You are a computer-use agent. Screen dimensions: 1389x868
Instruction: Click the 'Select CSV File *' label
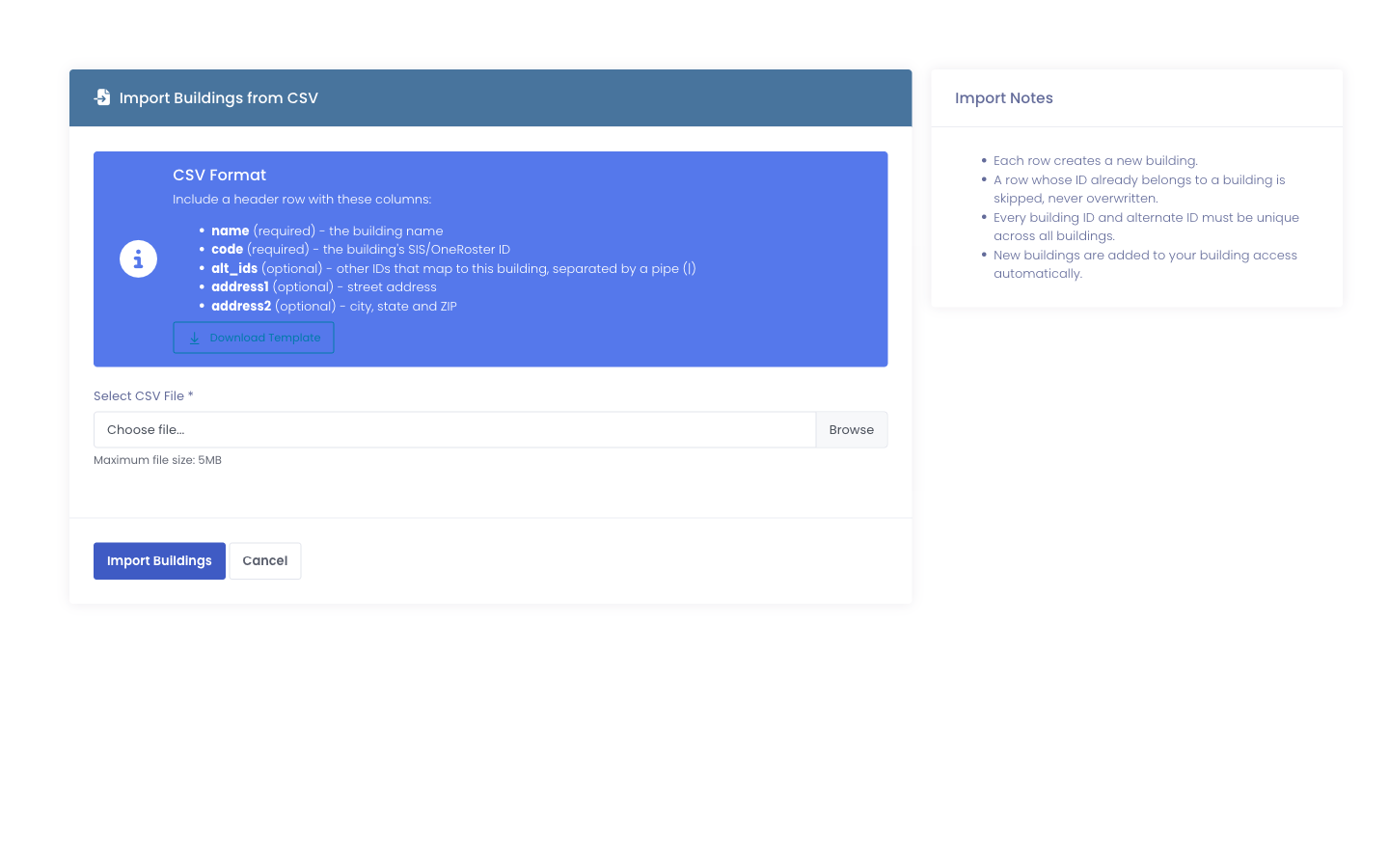(x=144, y=396)
